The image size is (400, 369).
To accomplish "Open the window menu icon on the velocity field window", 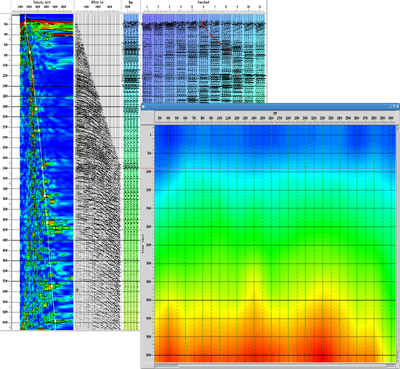I will pyautogui.click(x=143, y=106).
